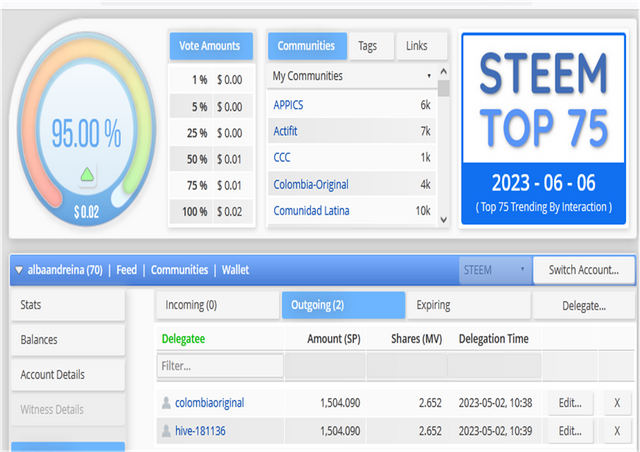The image size is (640, 452).
Task: Select the Outgoing (2) tab
Action: point(343,305)
